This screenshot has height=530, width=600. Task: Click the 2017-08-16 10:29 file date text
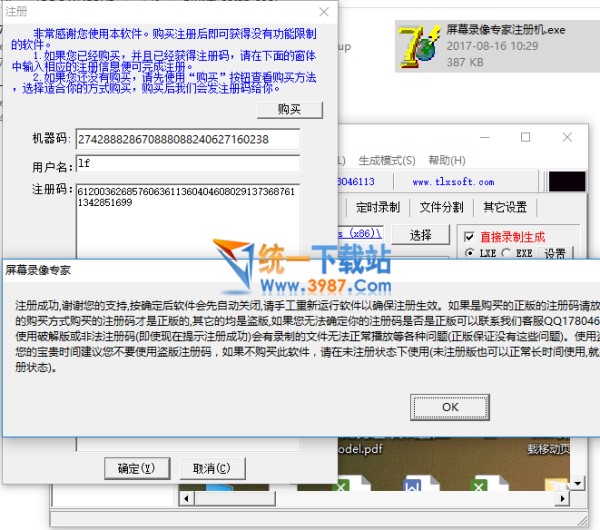[492, 46]
